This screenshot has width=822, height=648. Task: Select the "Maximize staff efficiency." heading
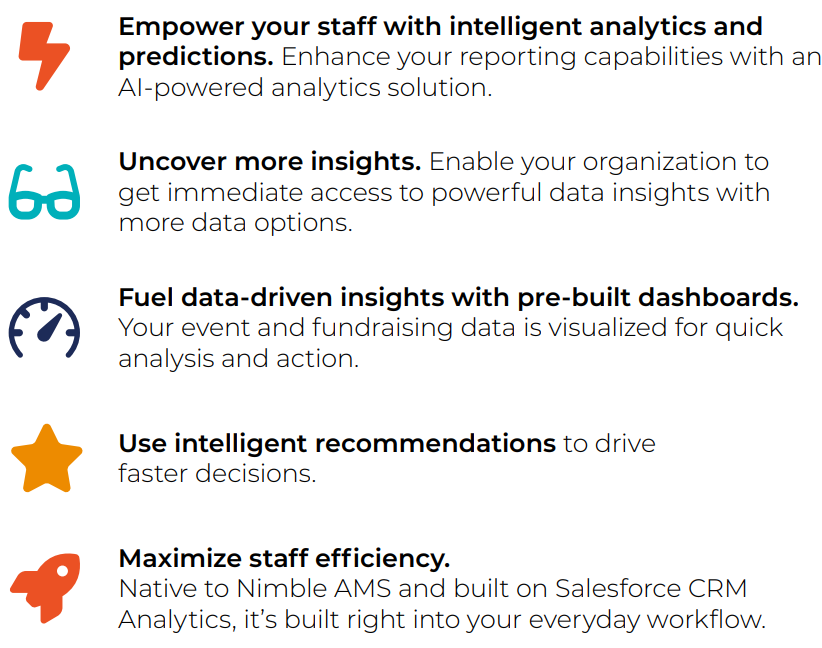tap(284, 558)
